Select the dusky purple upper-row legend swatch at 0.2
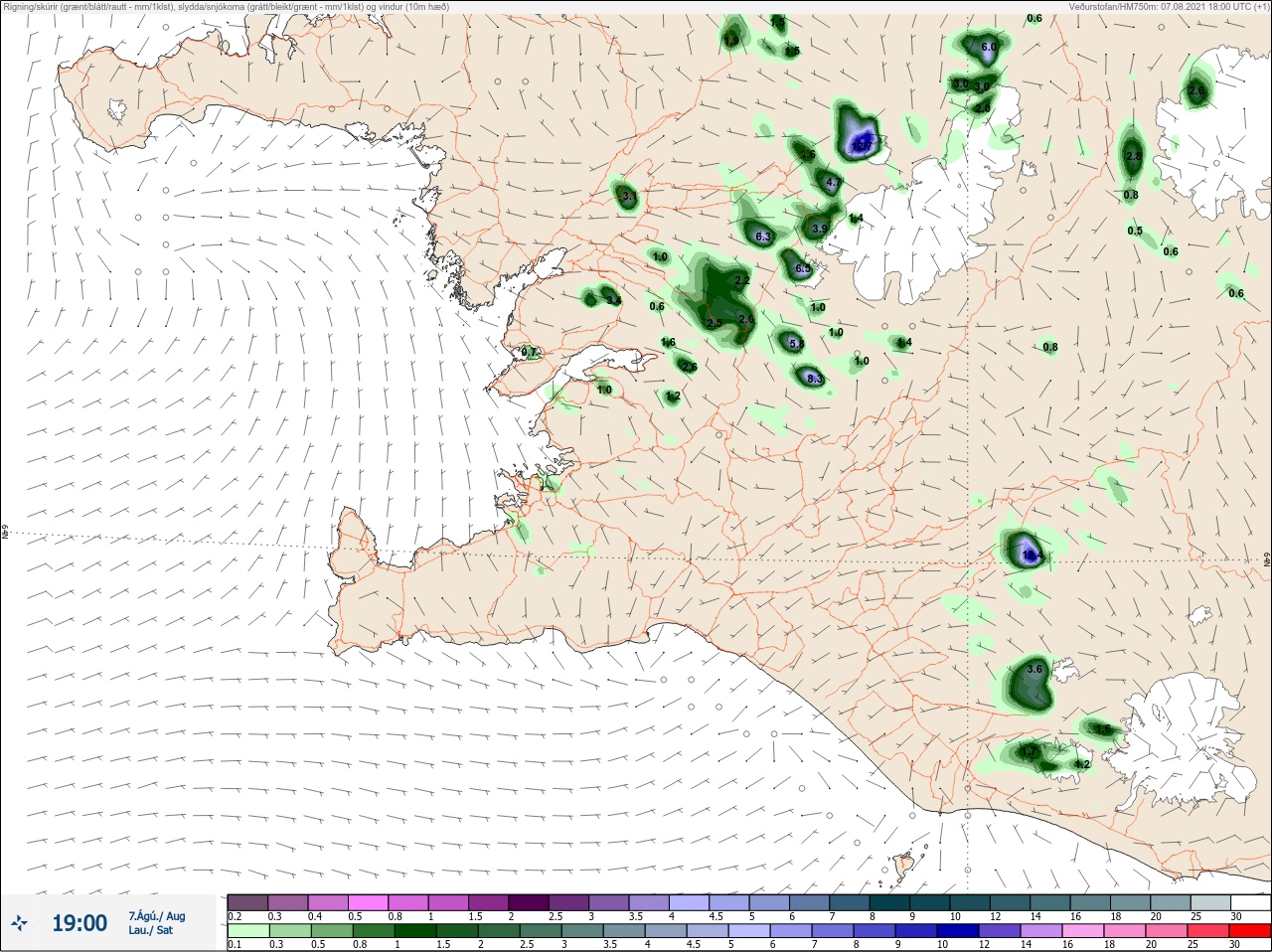The image size is (1272, 952). [247, 902]
